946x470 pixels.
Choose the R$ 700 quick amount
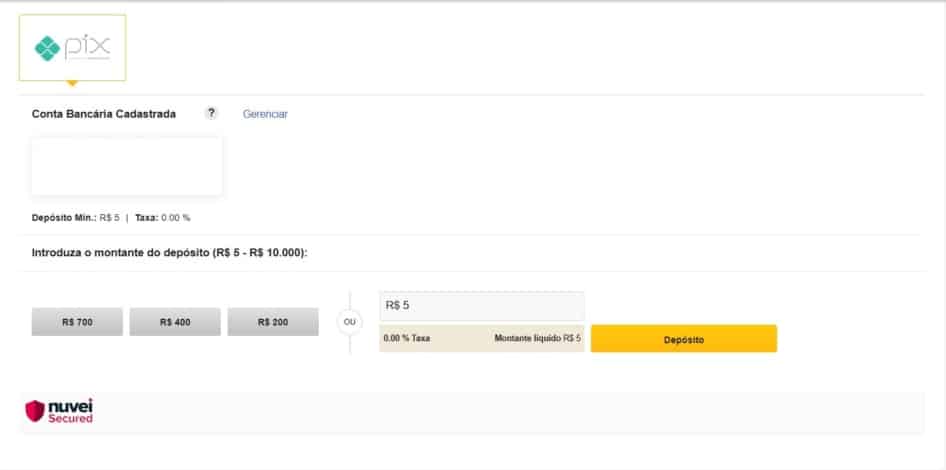[77, 322]
